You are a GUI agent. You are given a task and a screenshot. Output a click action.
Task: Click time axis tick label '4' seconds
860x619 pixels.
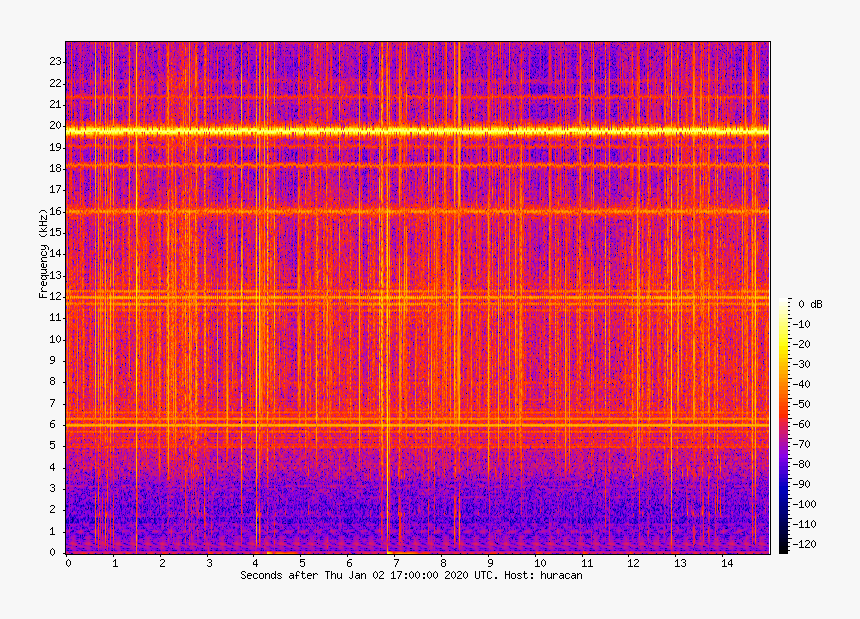(x=255, y=563)
